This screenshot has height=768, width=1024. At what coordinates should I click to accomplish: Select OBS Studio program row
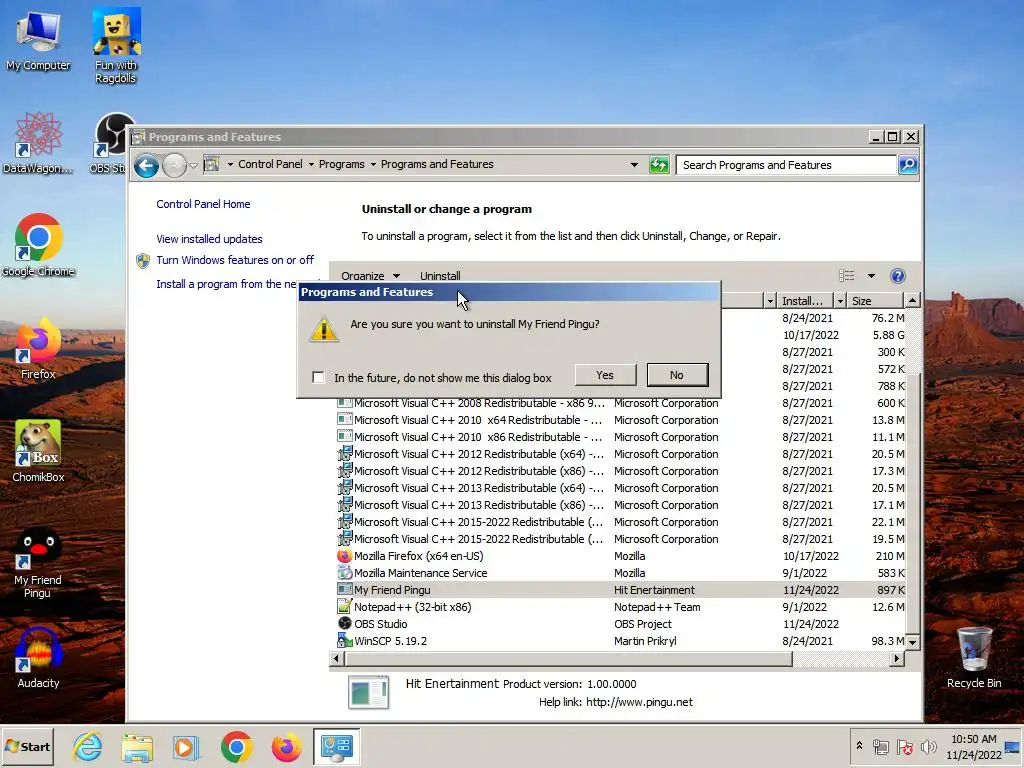click(x=620, y=624)
